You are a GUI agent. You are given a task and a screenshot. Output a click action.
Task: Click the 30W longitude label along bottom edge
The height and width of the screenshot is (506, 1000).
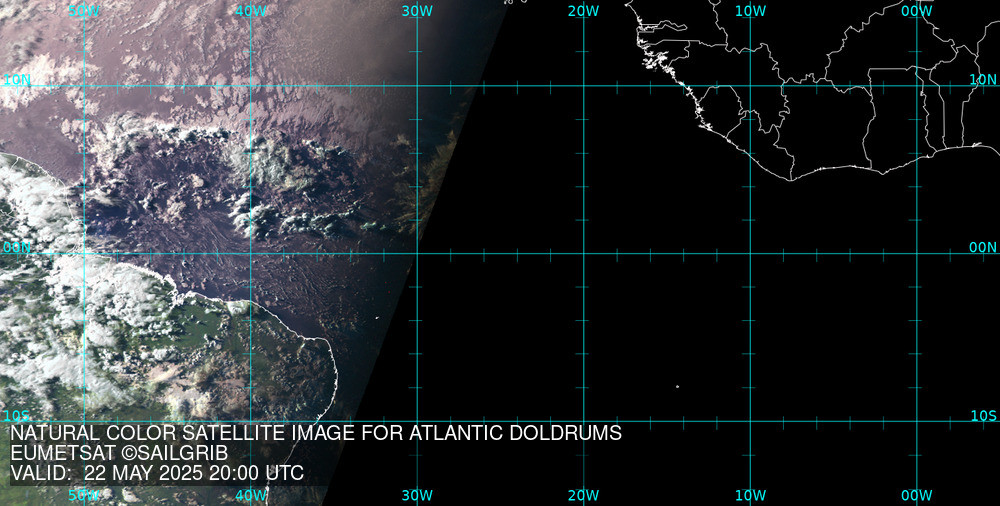point(417,495)
